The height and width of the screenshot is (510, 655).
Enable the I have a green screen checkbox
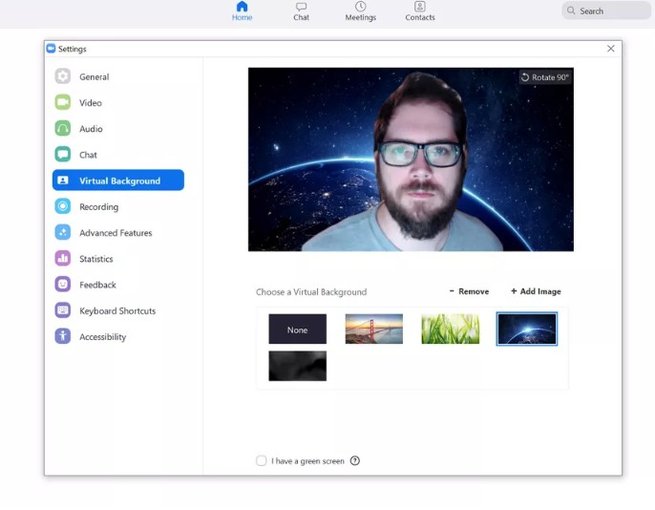coord(261,461)
